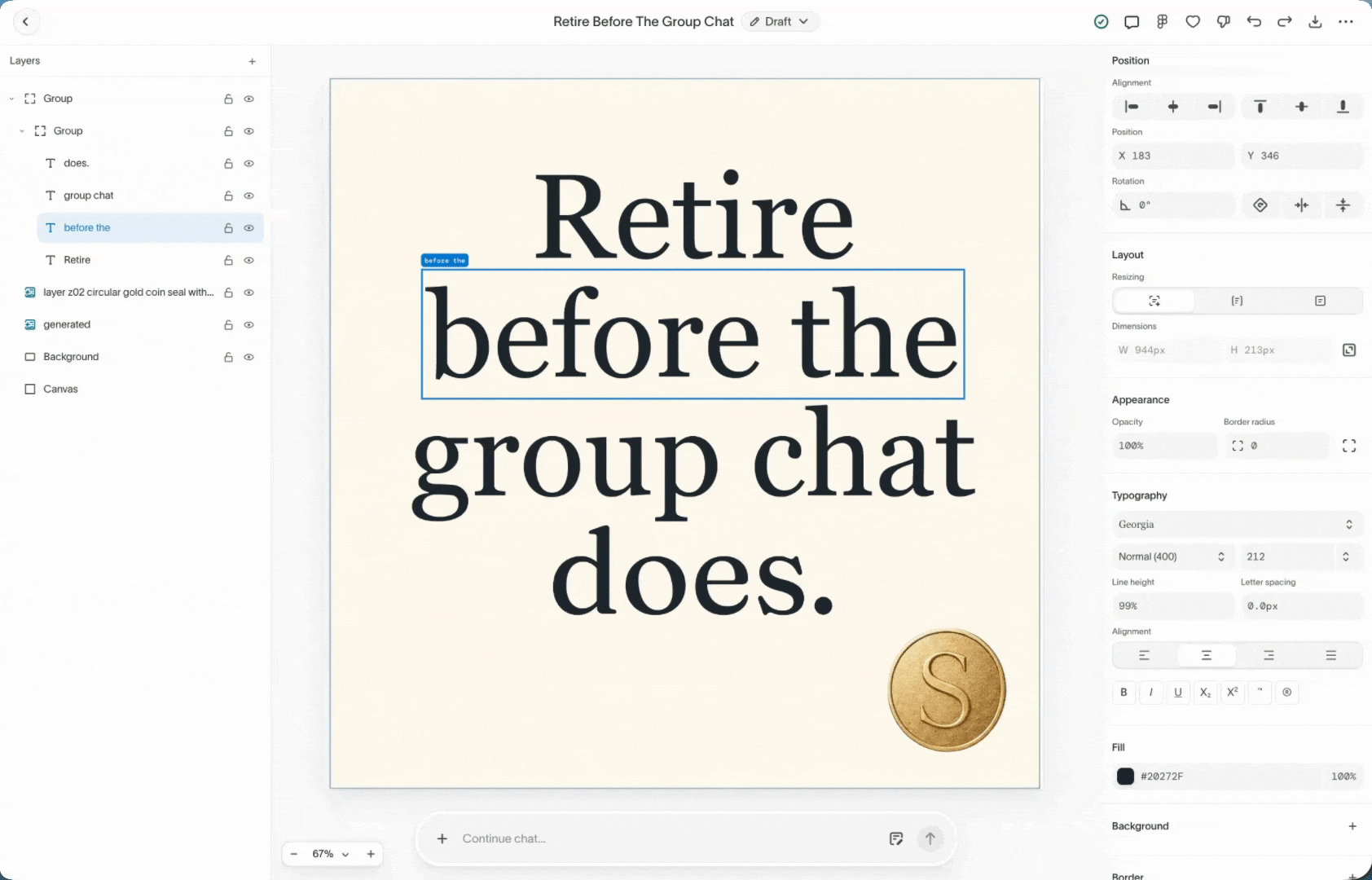Image resolution: width=1372 pixels, height=880 pixels.
Task: Hide the gold coin seal layer
Action: click(x=249, y=293)
